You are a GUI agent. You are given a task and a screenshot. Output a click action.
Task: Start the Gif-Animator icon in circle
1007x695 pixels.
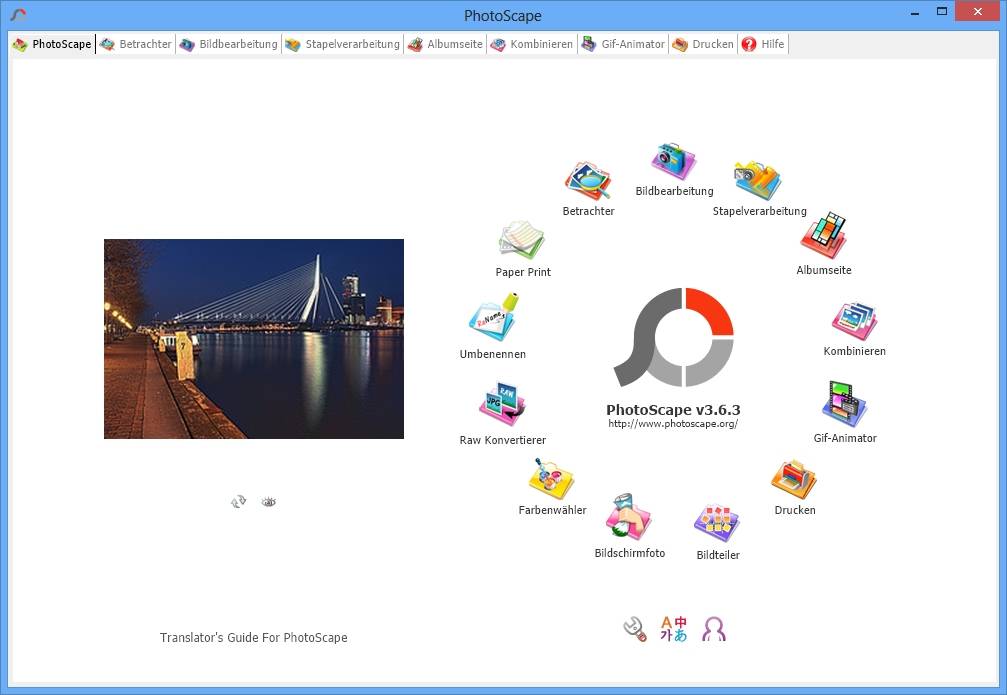tap(844, 405)
